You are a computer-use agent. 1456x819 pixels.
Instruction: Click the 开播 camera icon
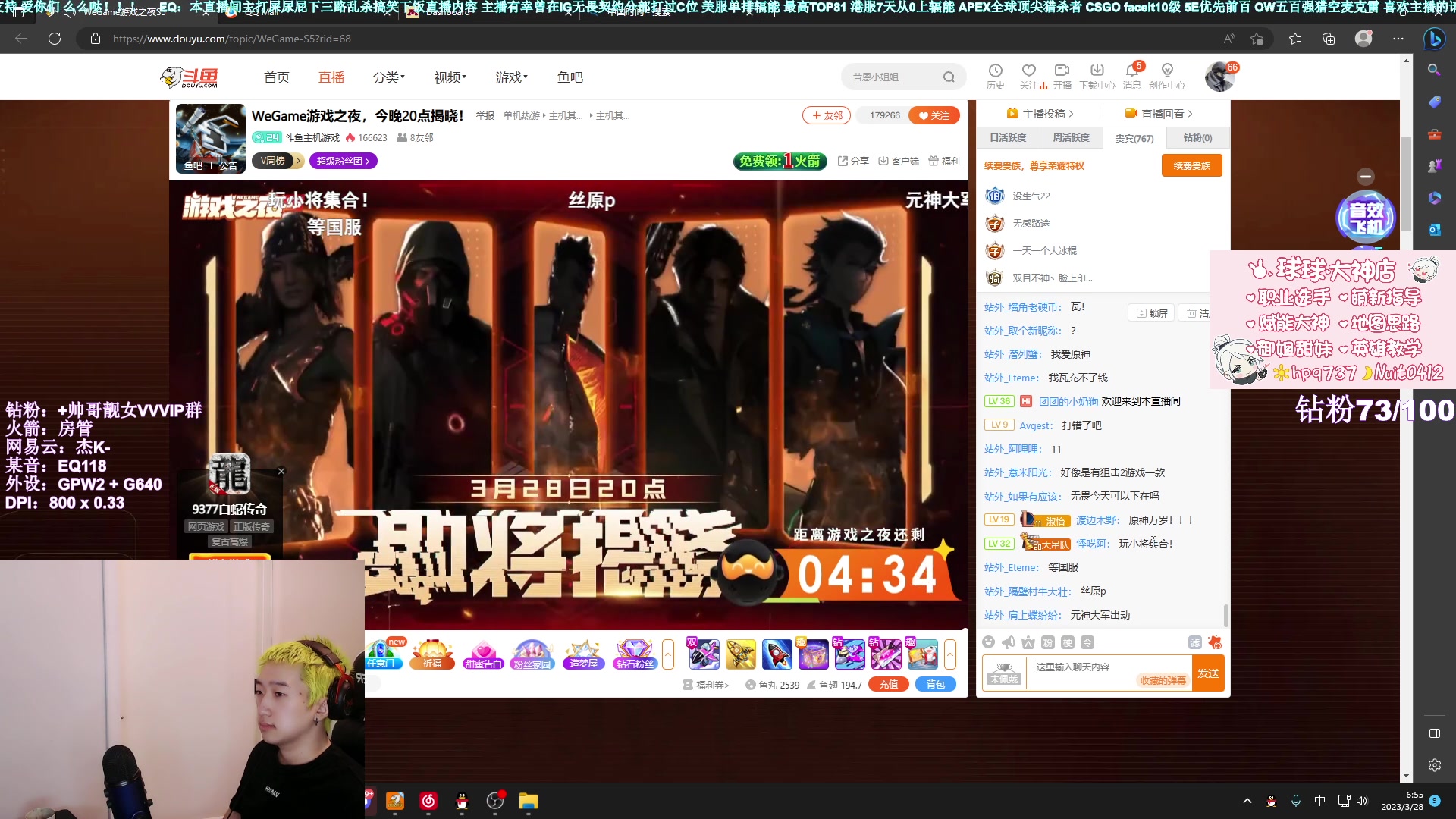tap(1062, 76)
